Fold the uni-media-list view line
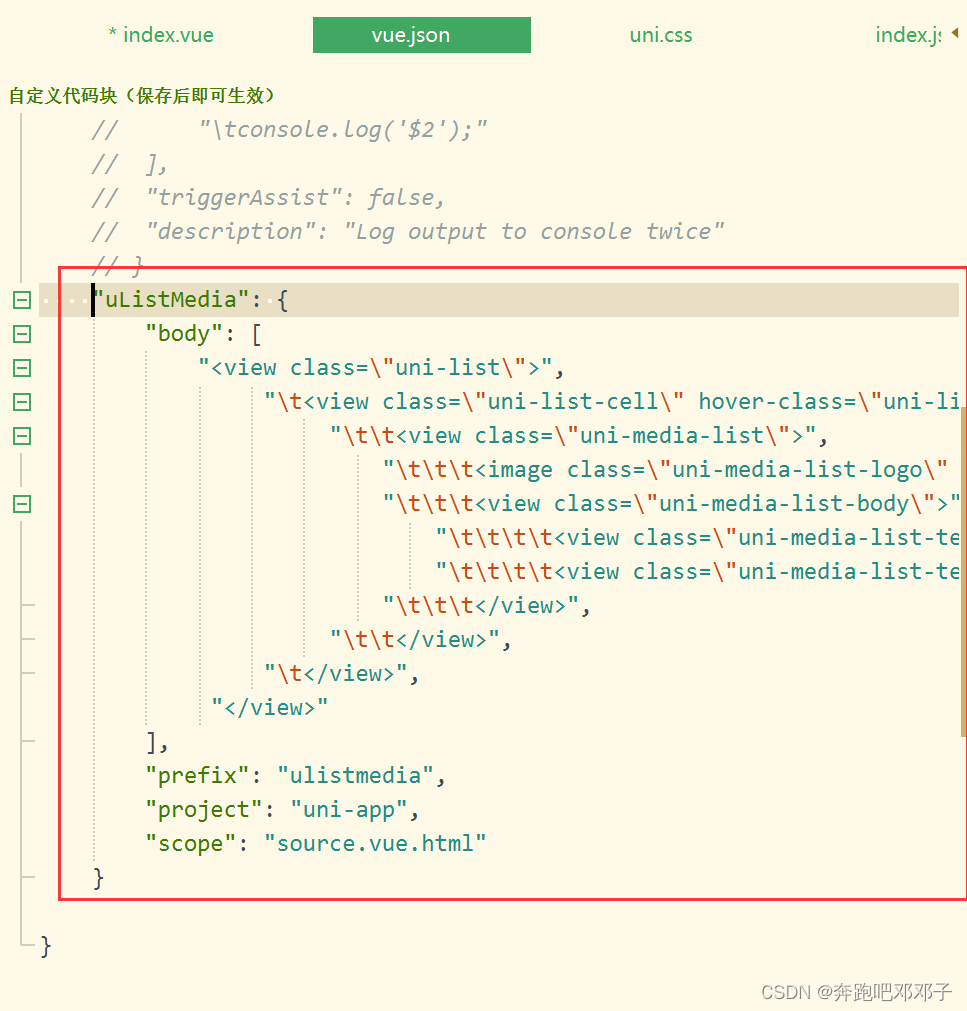 pyautogui.click(x=22, y=436)
